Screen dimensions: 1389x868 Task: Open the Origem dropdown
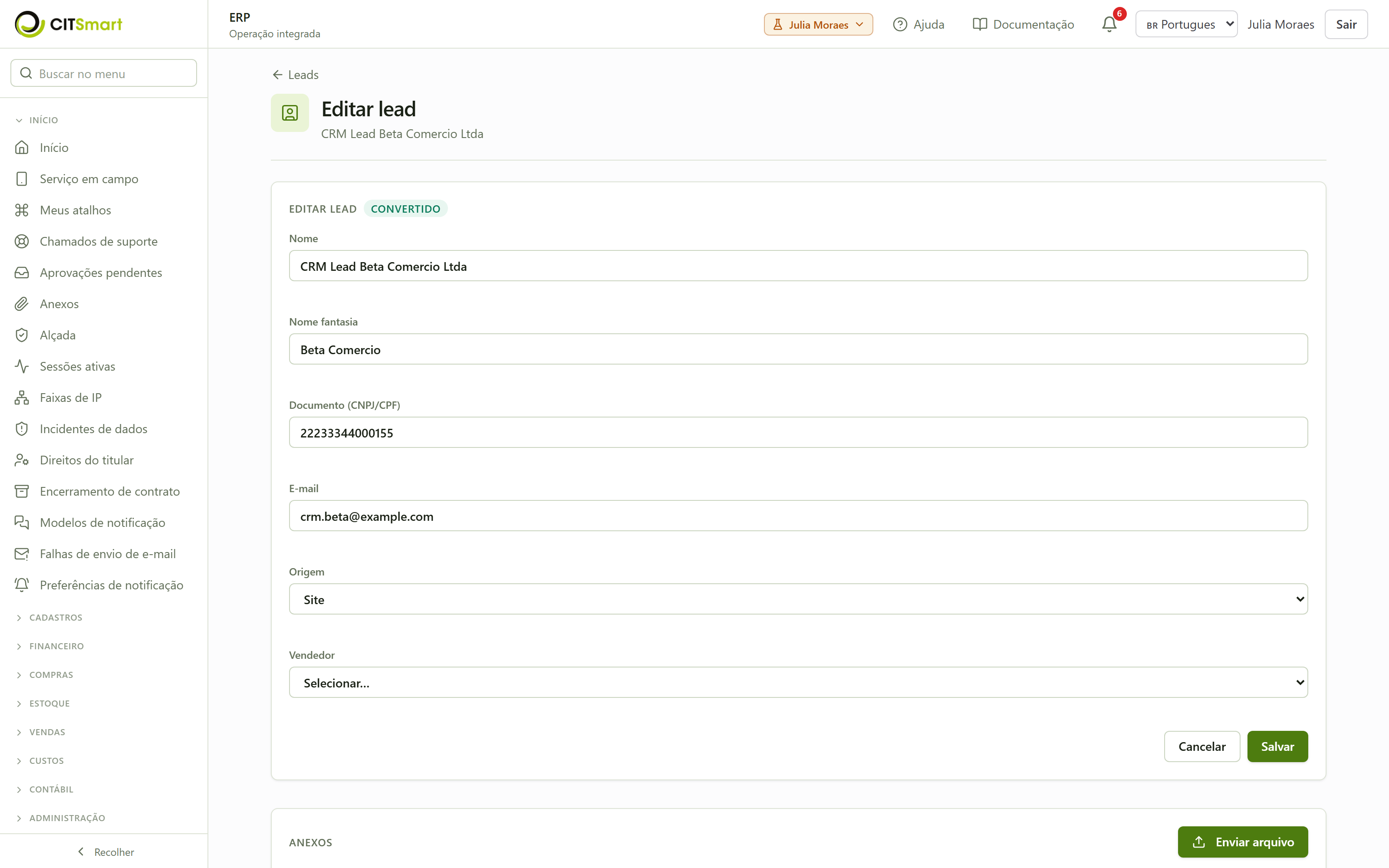tap(798, 599)
